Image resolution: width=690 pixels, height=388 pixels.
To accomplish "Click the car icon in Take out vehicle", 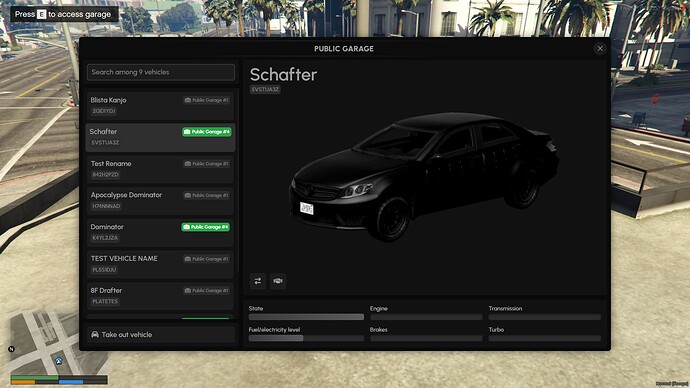I will click(95, 335).
